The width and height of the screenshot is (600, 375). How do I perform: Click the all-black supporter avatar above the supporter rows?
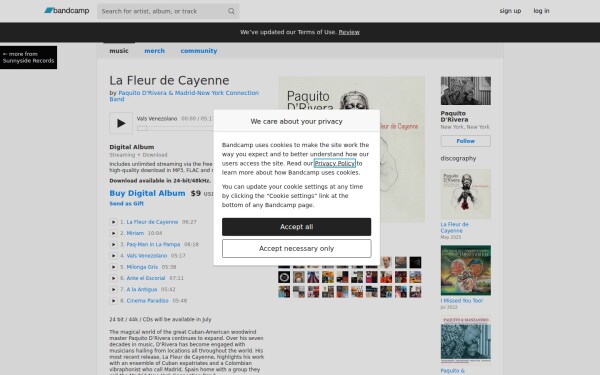(x=415, y=262)
